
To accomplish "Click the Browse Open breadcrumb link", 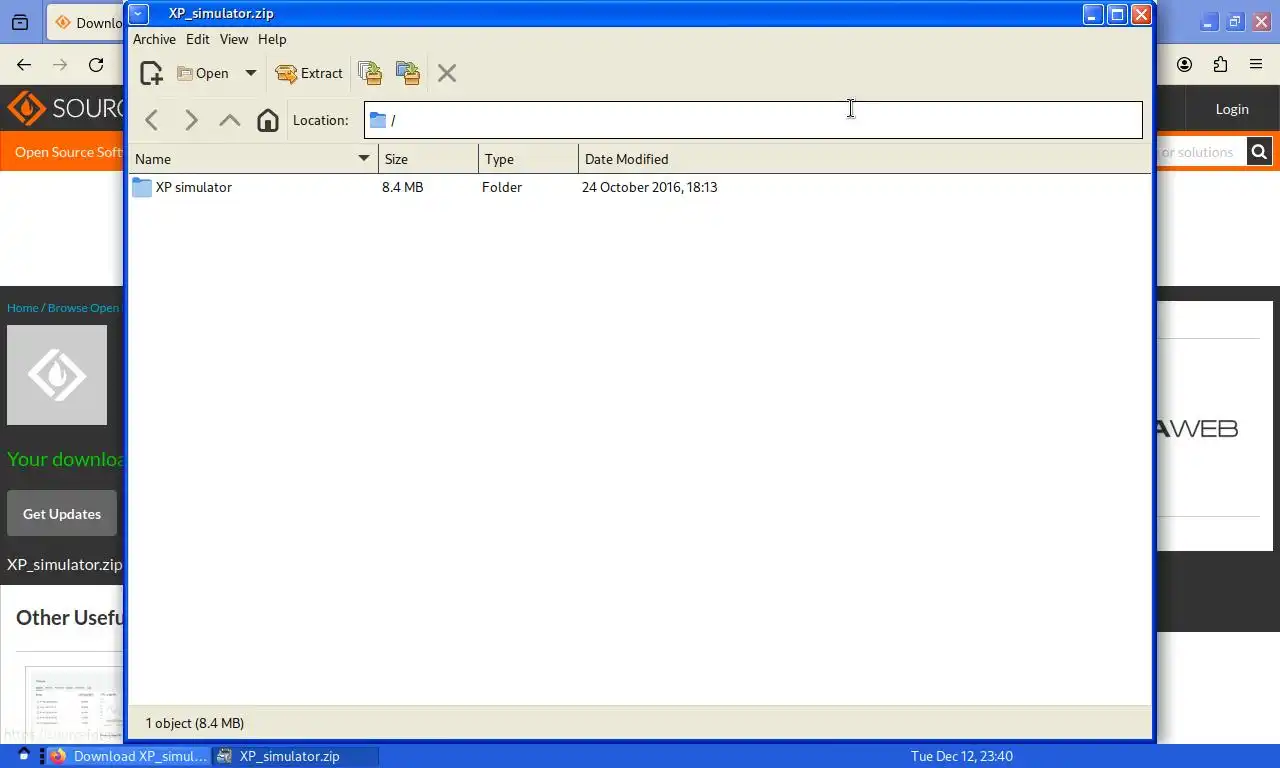I will 83,308.
